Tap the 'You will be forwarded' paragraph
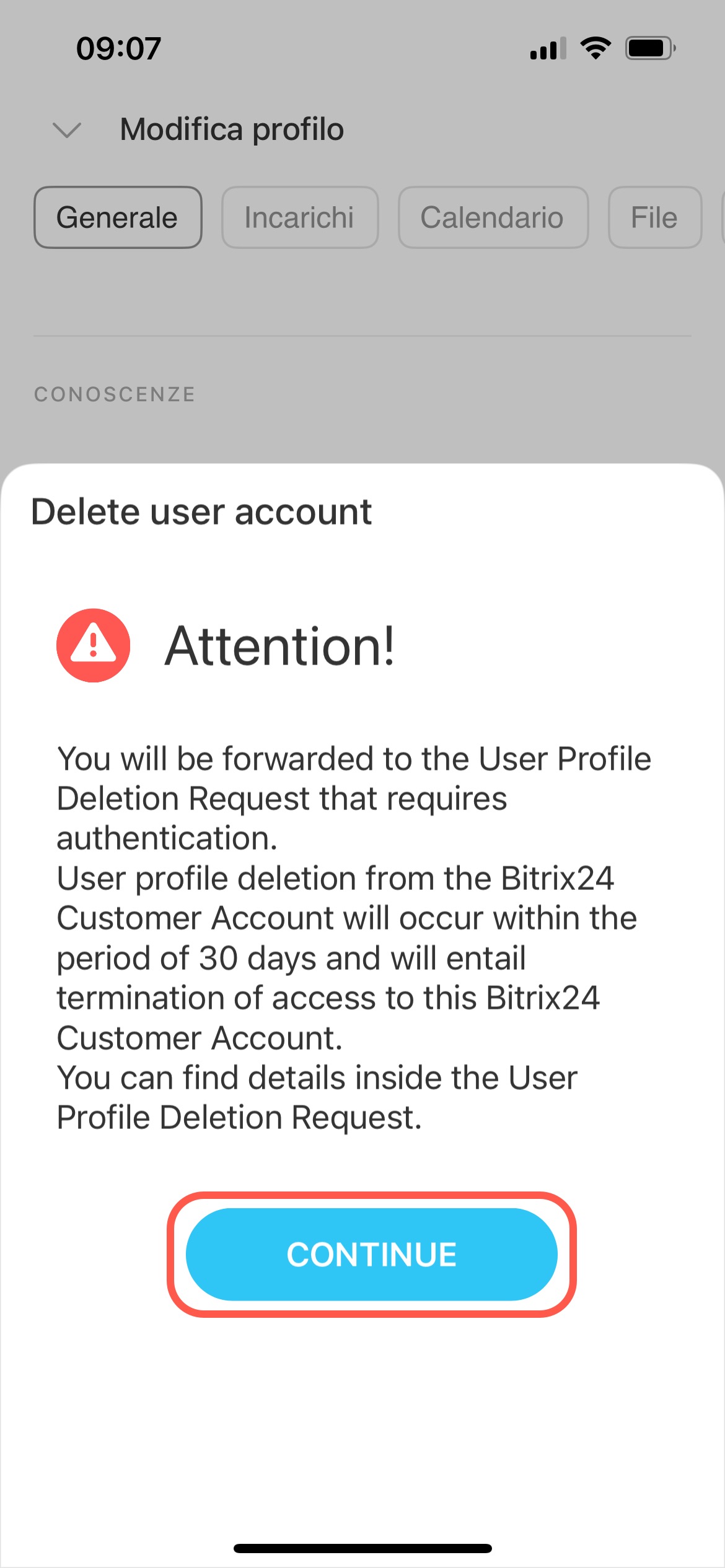This screenshot has height=1568, width=725. click(353, 798)
